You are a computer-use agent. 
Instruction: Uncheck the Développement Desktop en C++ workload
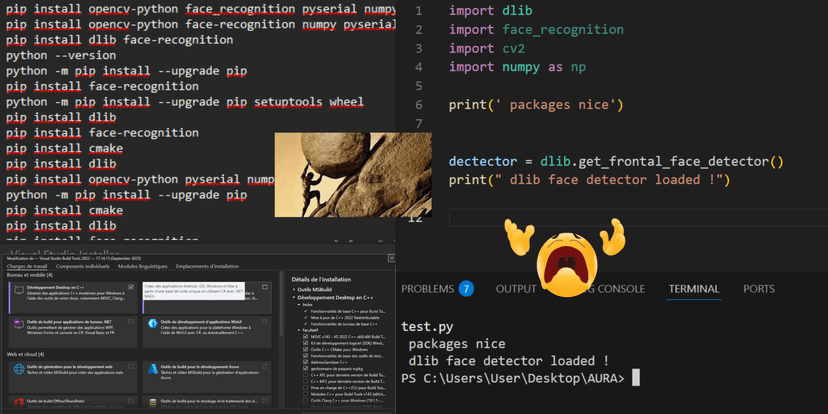(x=131, y=287)
